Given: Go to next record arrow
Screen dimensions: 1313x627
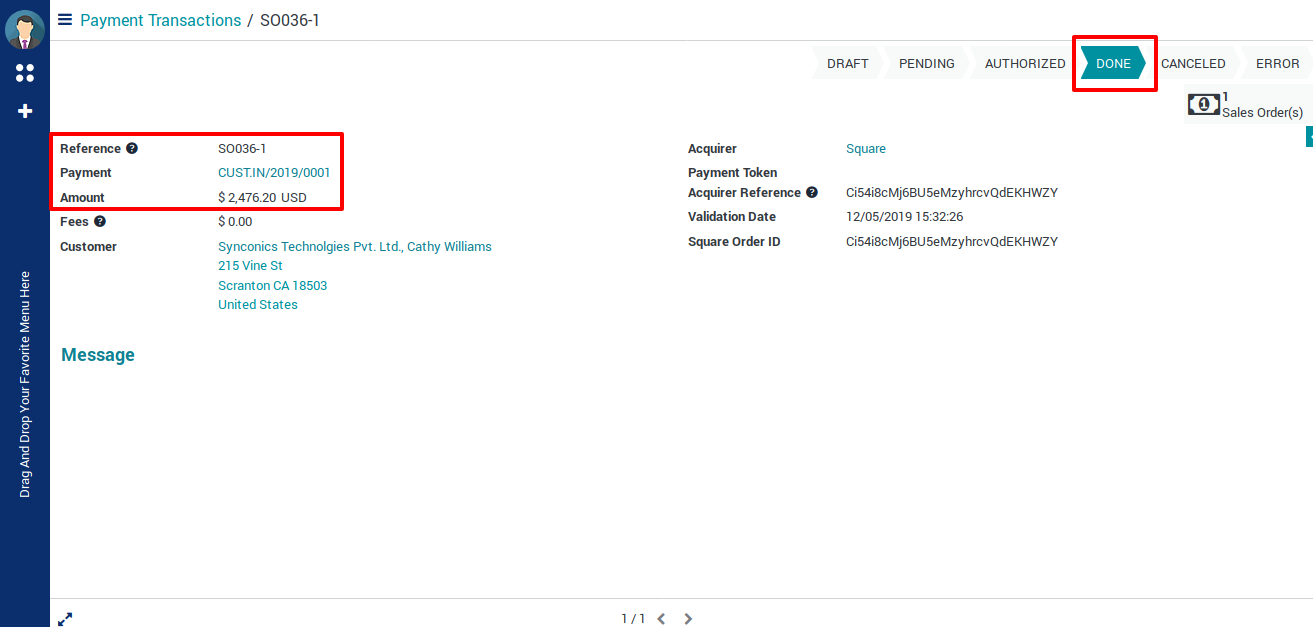Looking at the screenshot, I should [688, 619].
